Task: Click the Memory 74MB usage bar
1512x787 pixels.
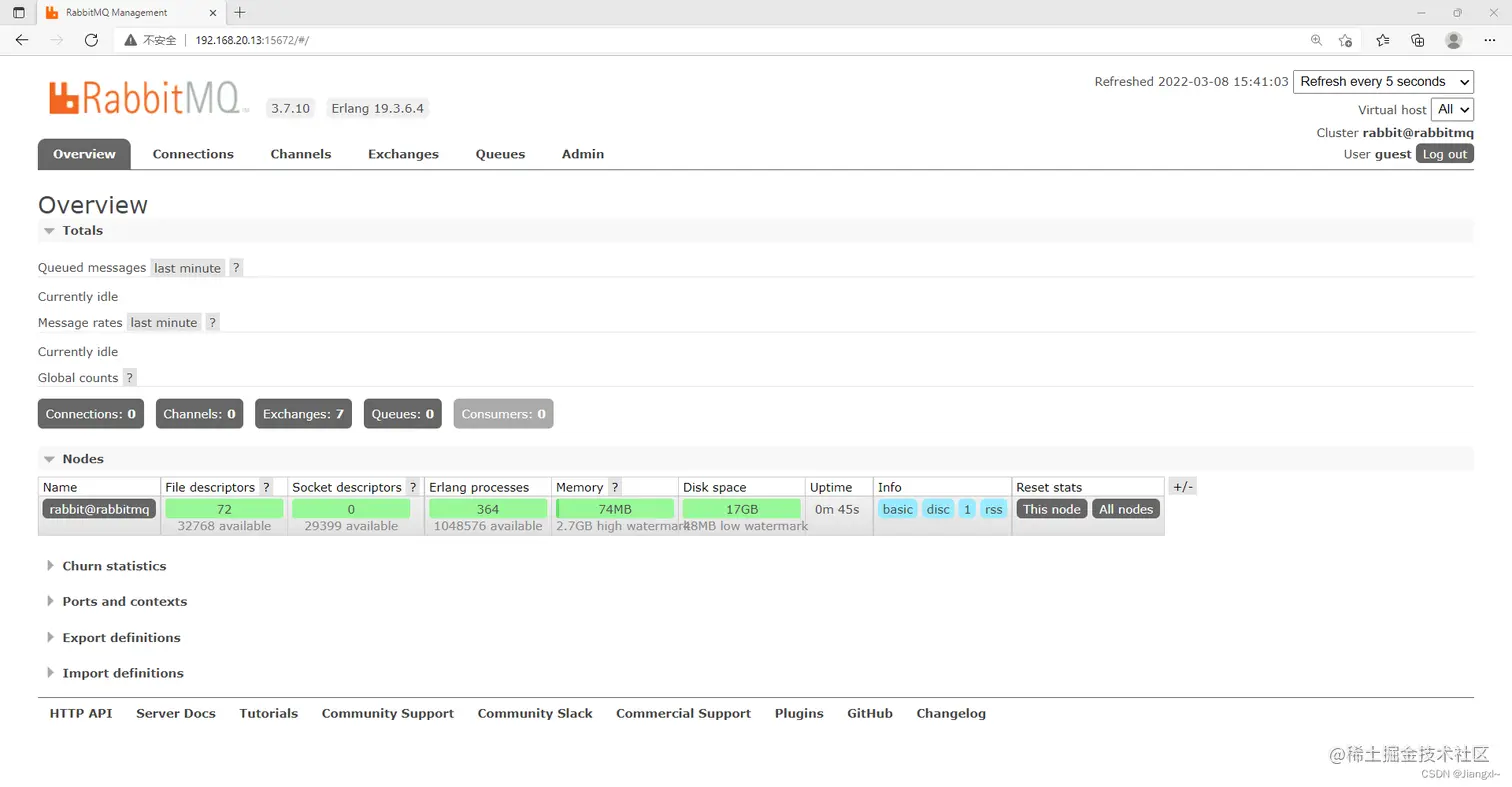Action: (x=615, y=509)
